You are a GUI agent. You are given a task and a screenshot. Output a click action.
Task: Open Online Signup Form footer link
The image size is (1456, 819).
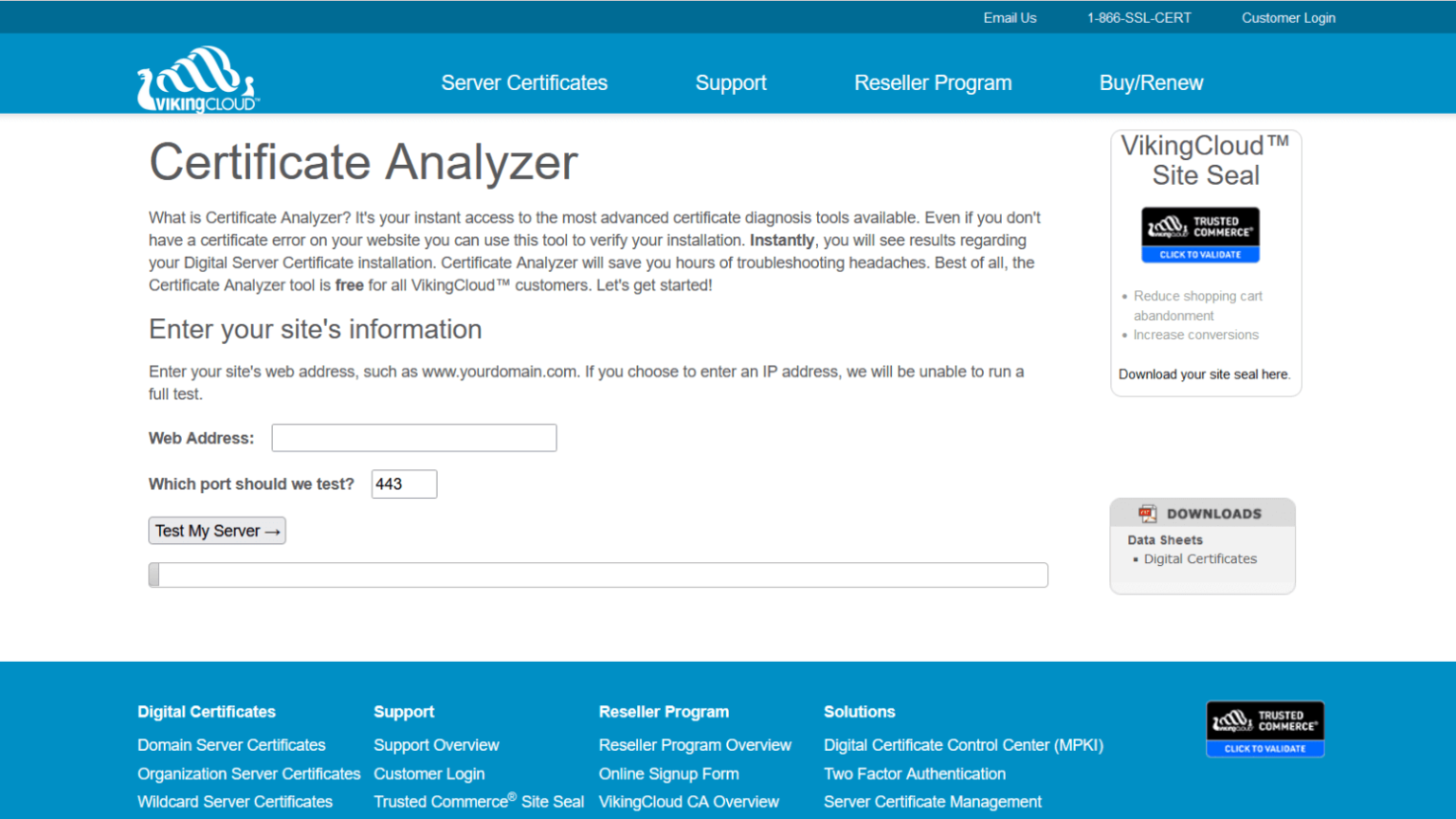668,773
